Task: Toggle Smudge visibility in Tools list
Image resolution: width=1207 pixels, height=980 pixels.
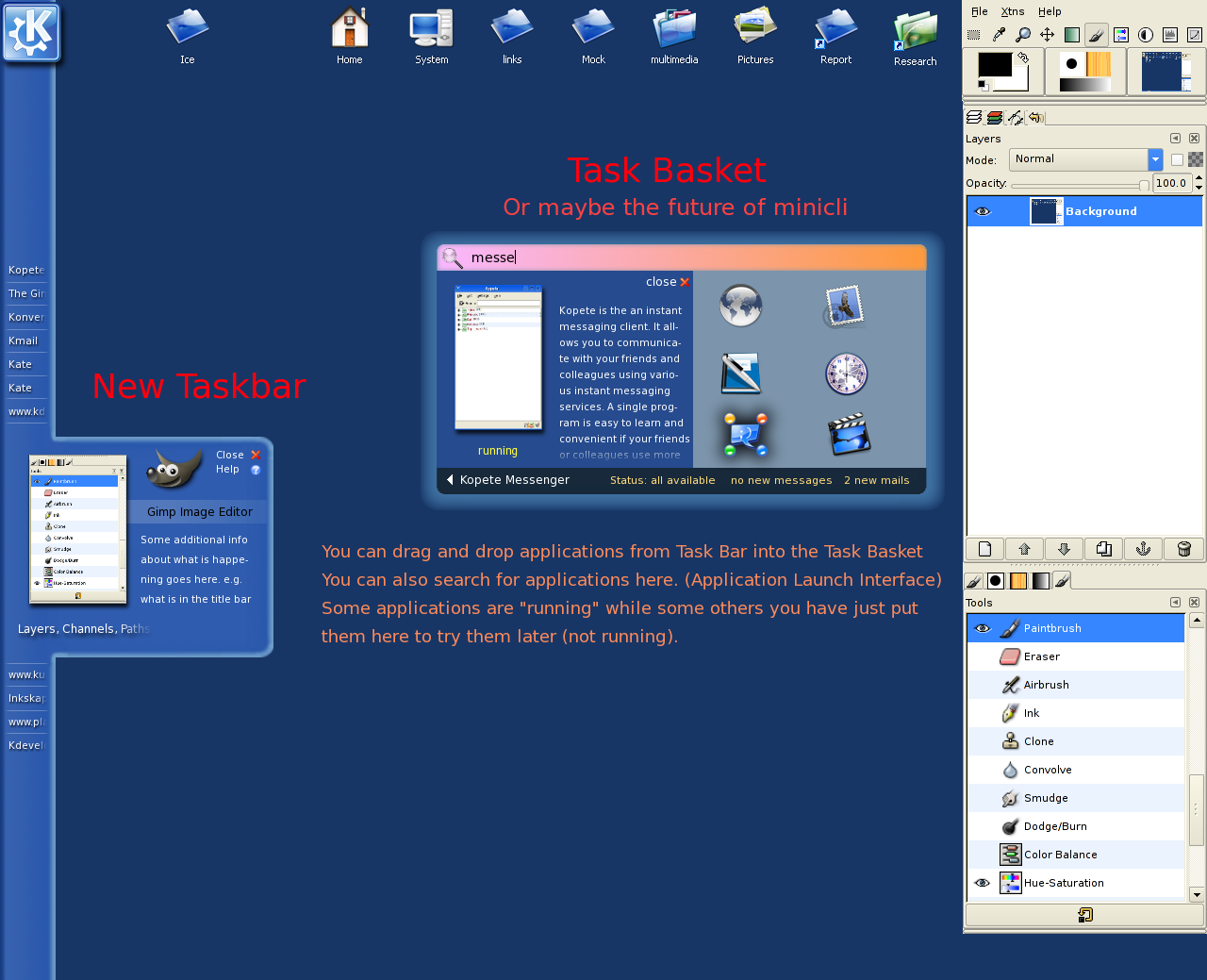Action: (983, 798)
